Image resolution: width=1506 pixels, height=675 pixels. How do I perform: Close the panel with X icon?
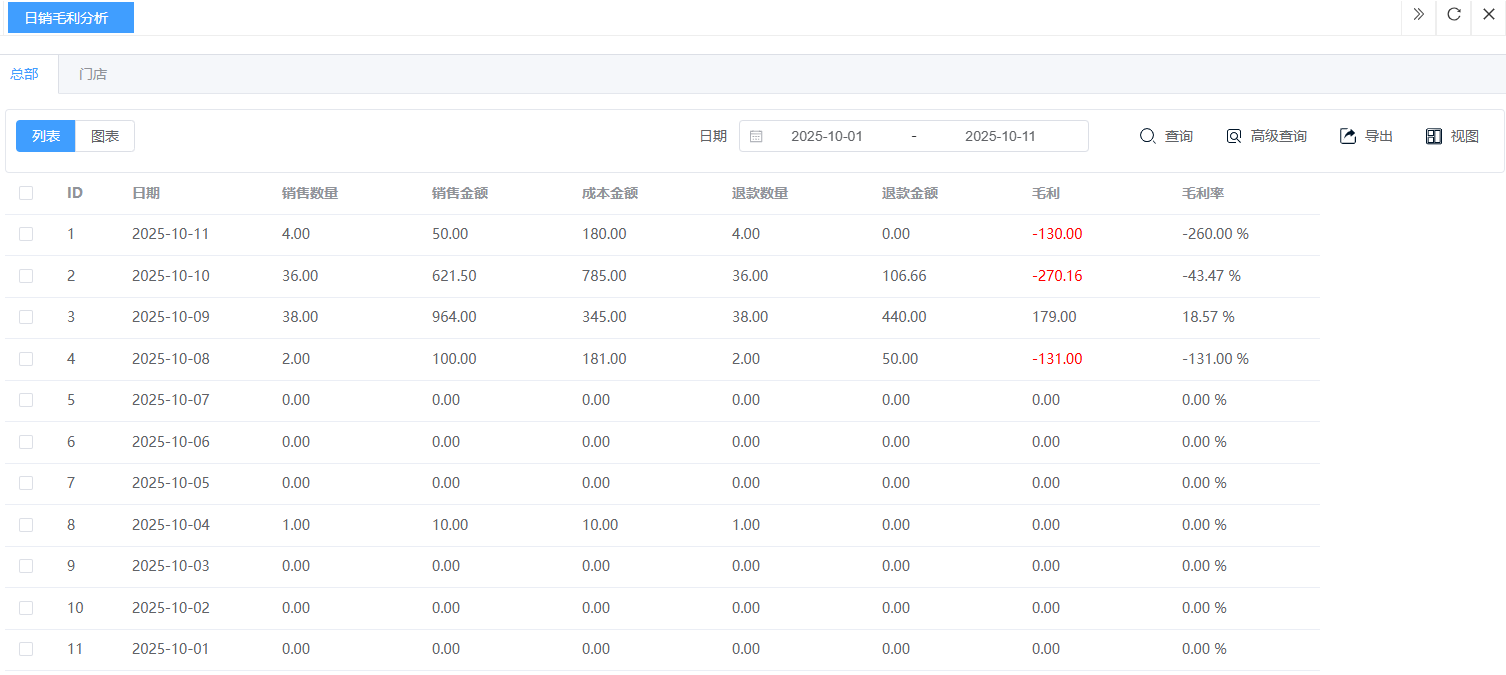coord(1488,14)
